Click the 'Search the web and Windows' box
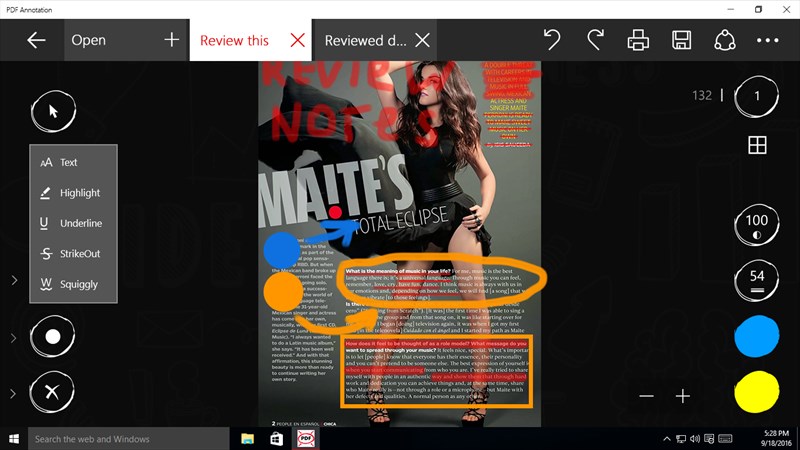Screen dimensions: 800x450 click(129, 439)
